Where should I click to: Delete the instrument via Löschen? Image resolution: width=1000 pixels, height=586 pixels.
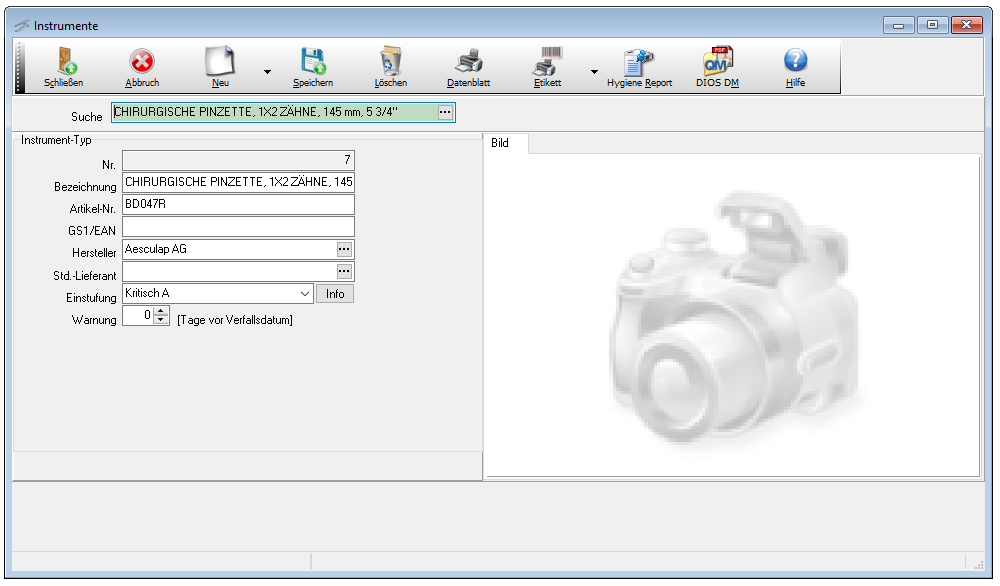(x=390, y=67)
